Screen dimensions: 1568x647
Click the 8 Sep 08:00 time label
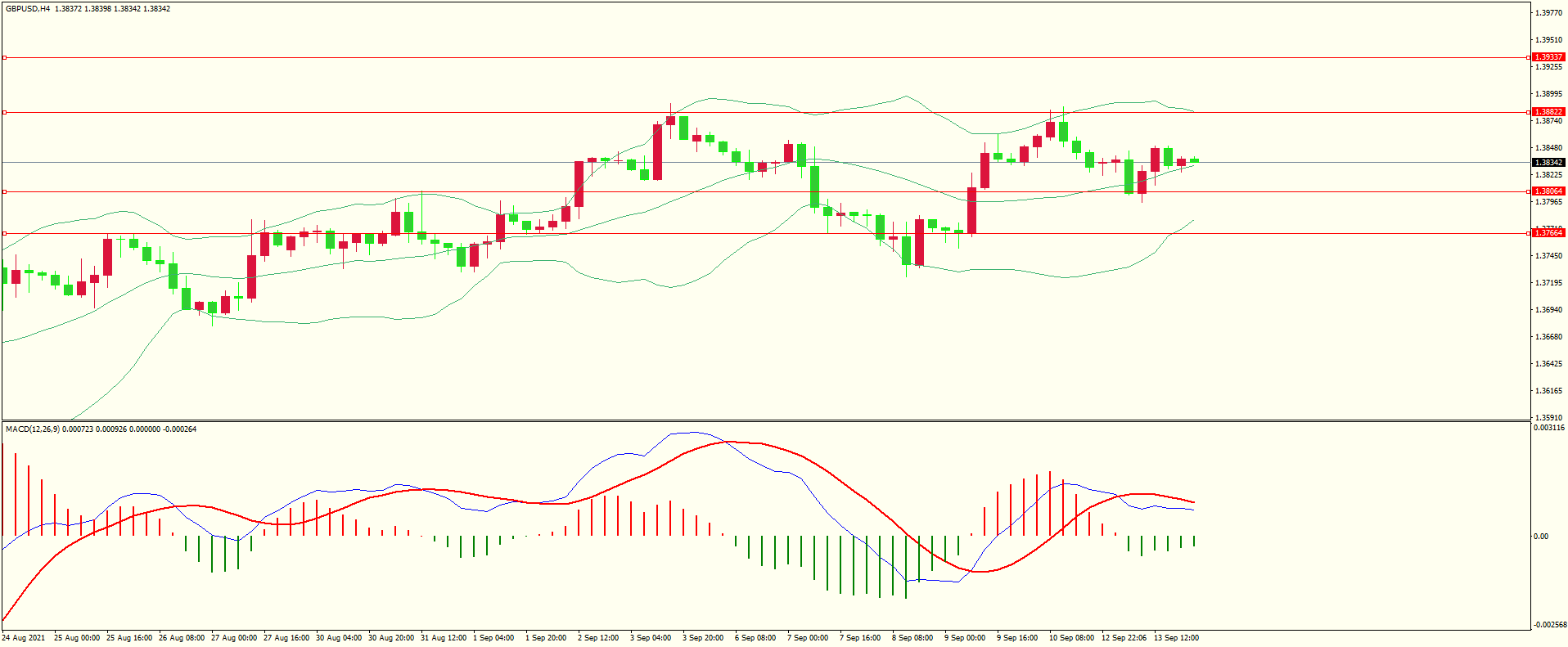point(912,638)
